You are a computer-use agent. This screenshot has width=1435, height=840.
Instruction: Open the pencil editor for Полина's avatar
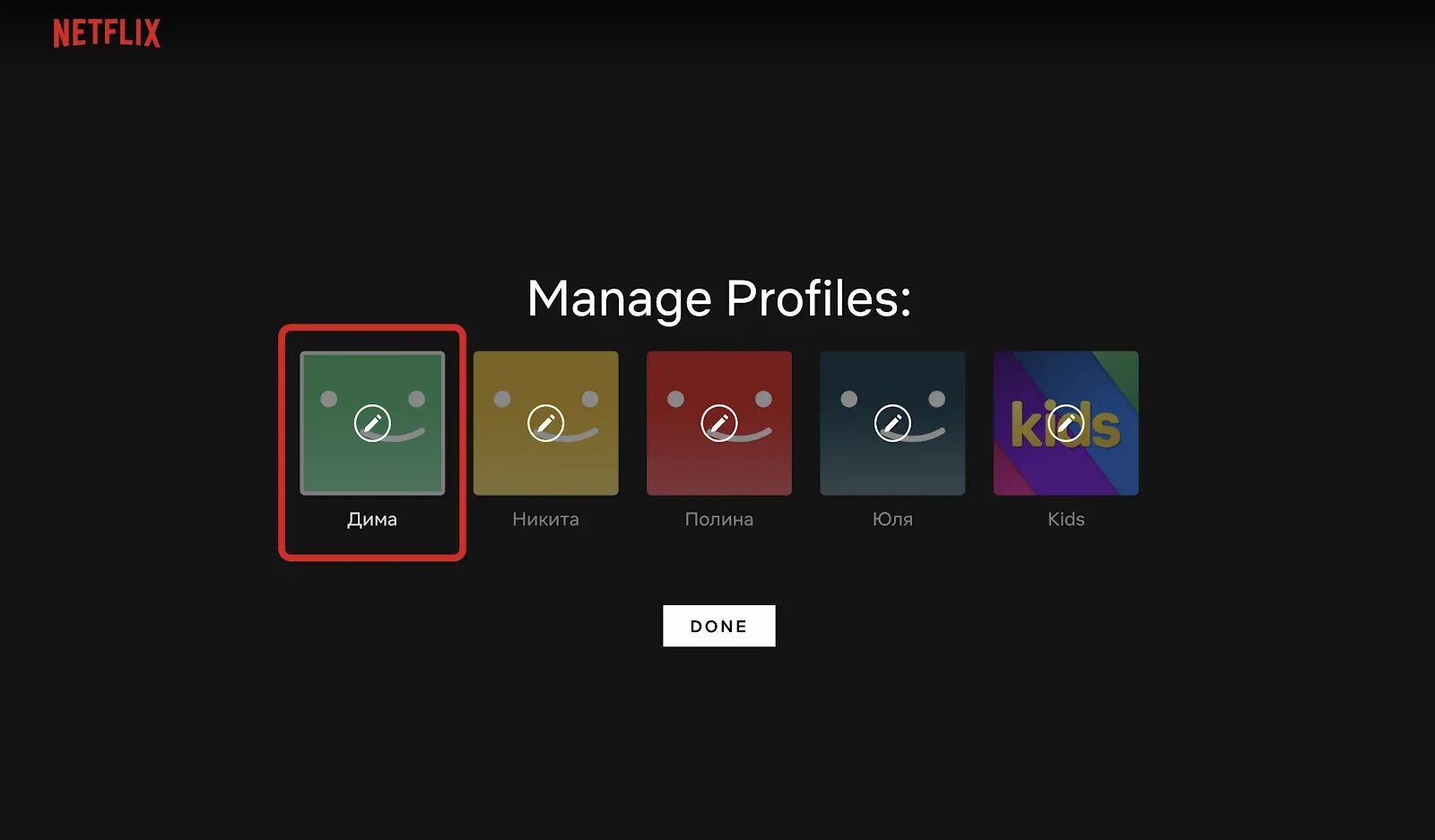click(x=719, y=423)
